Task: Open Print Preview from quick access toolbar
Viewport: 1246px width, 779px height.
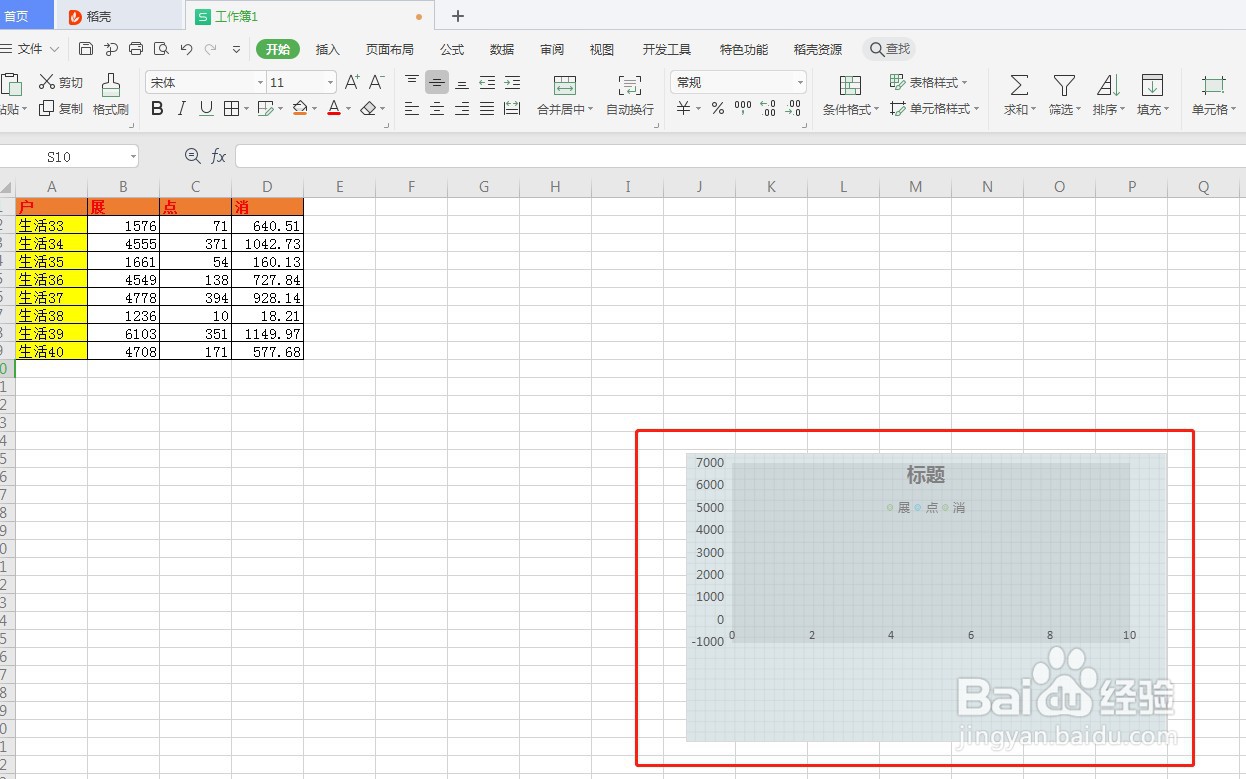Action: pyautogui.click(x=161, y=49)
